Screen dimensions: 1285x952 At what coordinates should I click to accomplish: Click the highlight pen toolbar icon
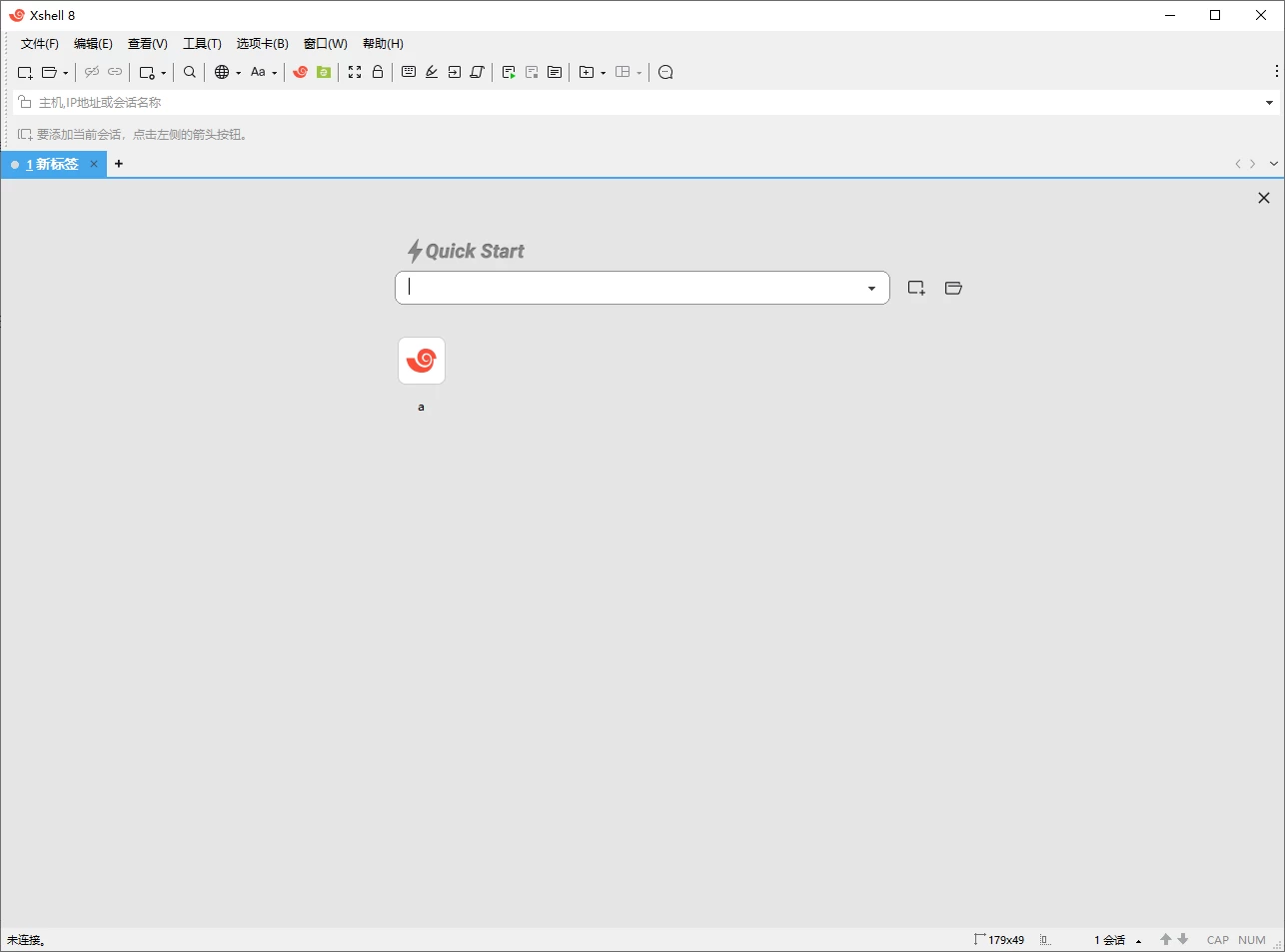432,72
